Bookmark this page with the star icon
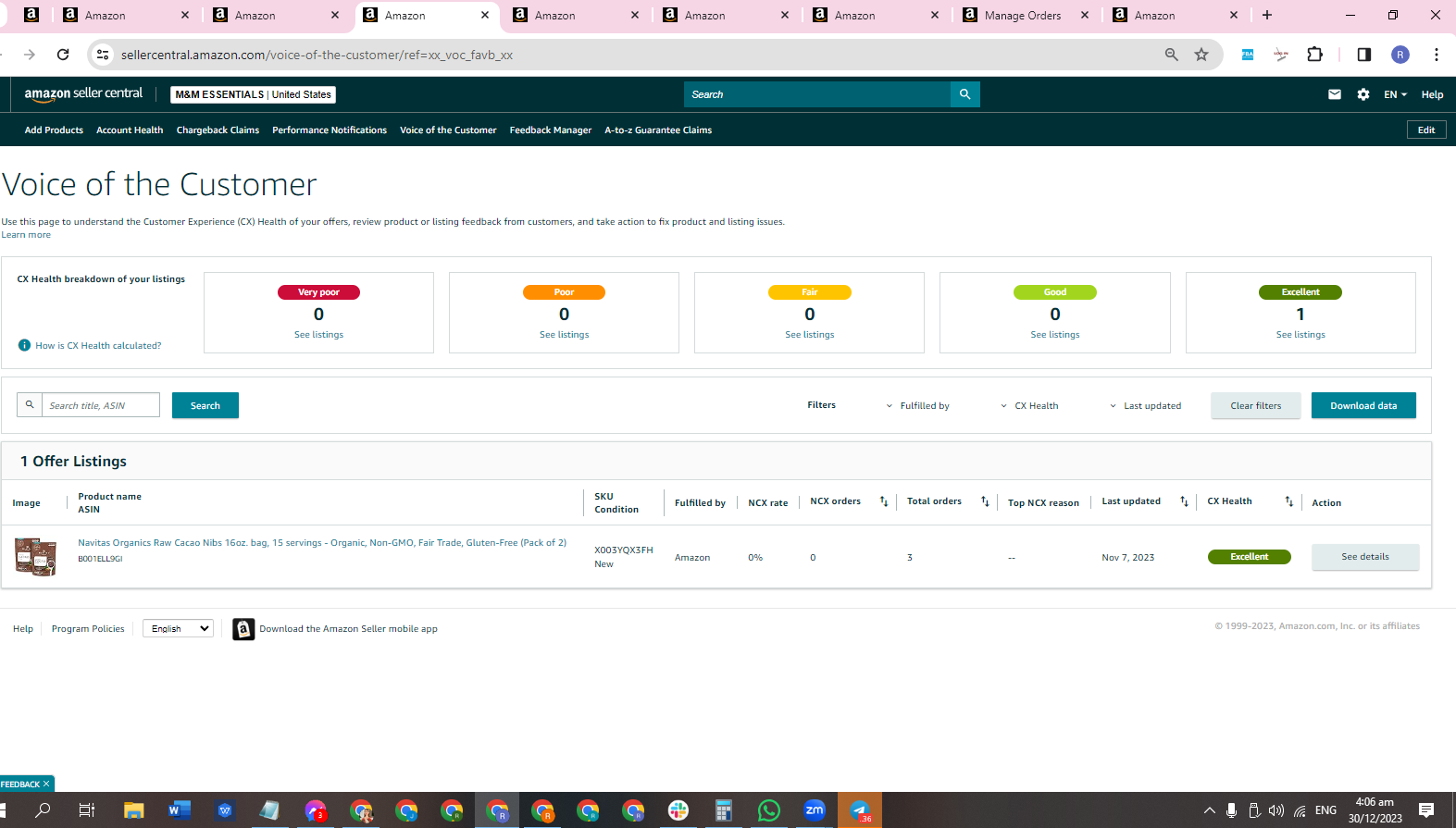 pyautogui.click(x=1201, y=55)
